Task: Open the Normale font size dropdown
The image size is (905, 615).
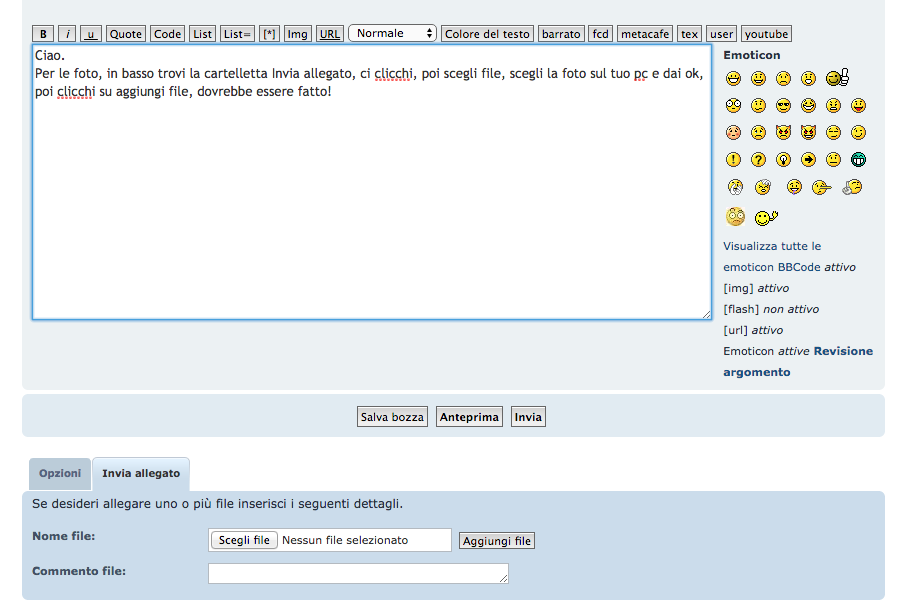Action: pos(392,33)
